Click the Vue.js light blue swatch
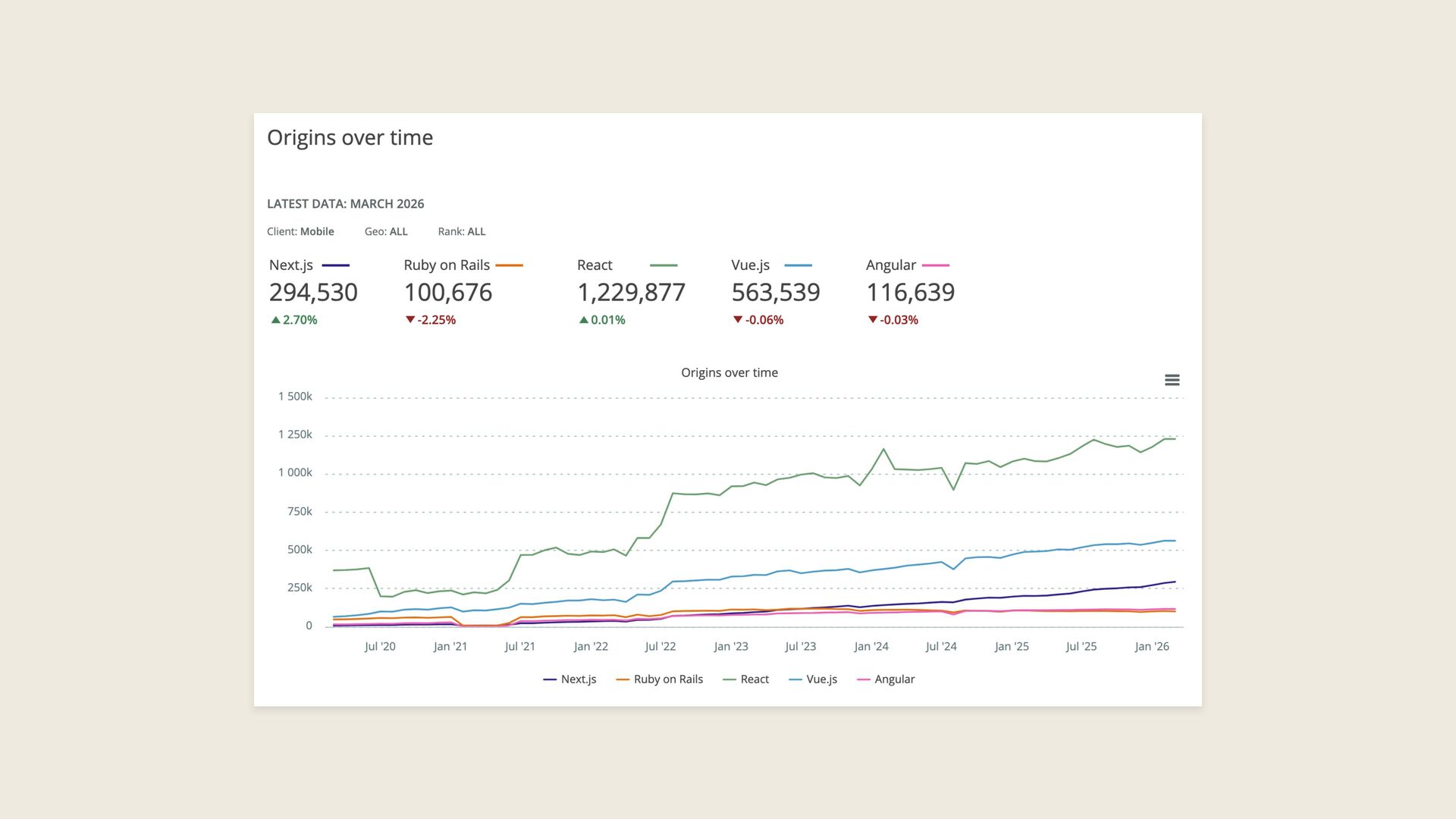This screenshot has height=819, width=1456. coord(798,265)
